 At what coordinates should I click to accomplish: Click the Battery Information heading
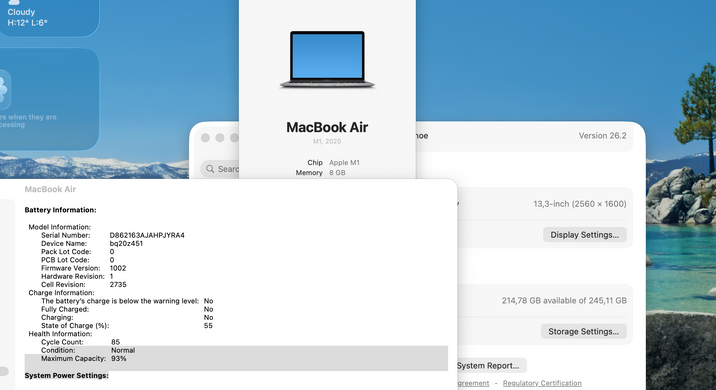click(60, 210)
